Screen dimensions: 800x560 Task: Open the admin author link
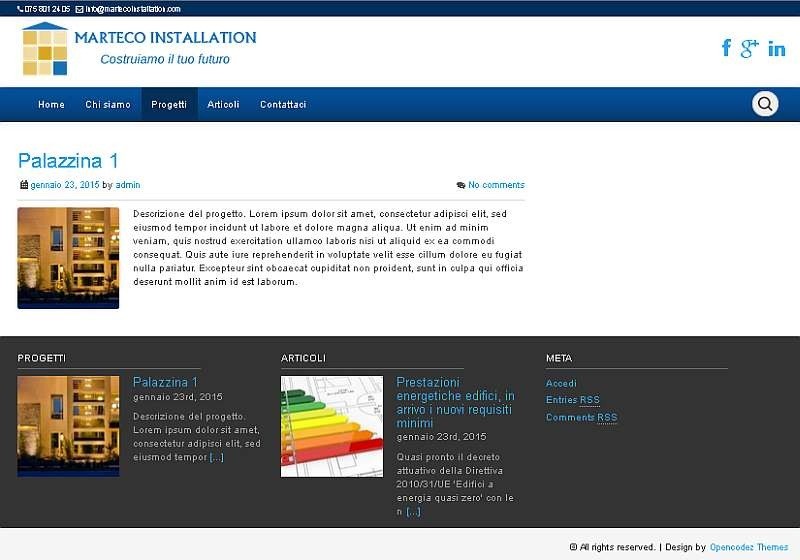[x=128, y=185]
